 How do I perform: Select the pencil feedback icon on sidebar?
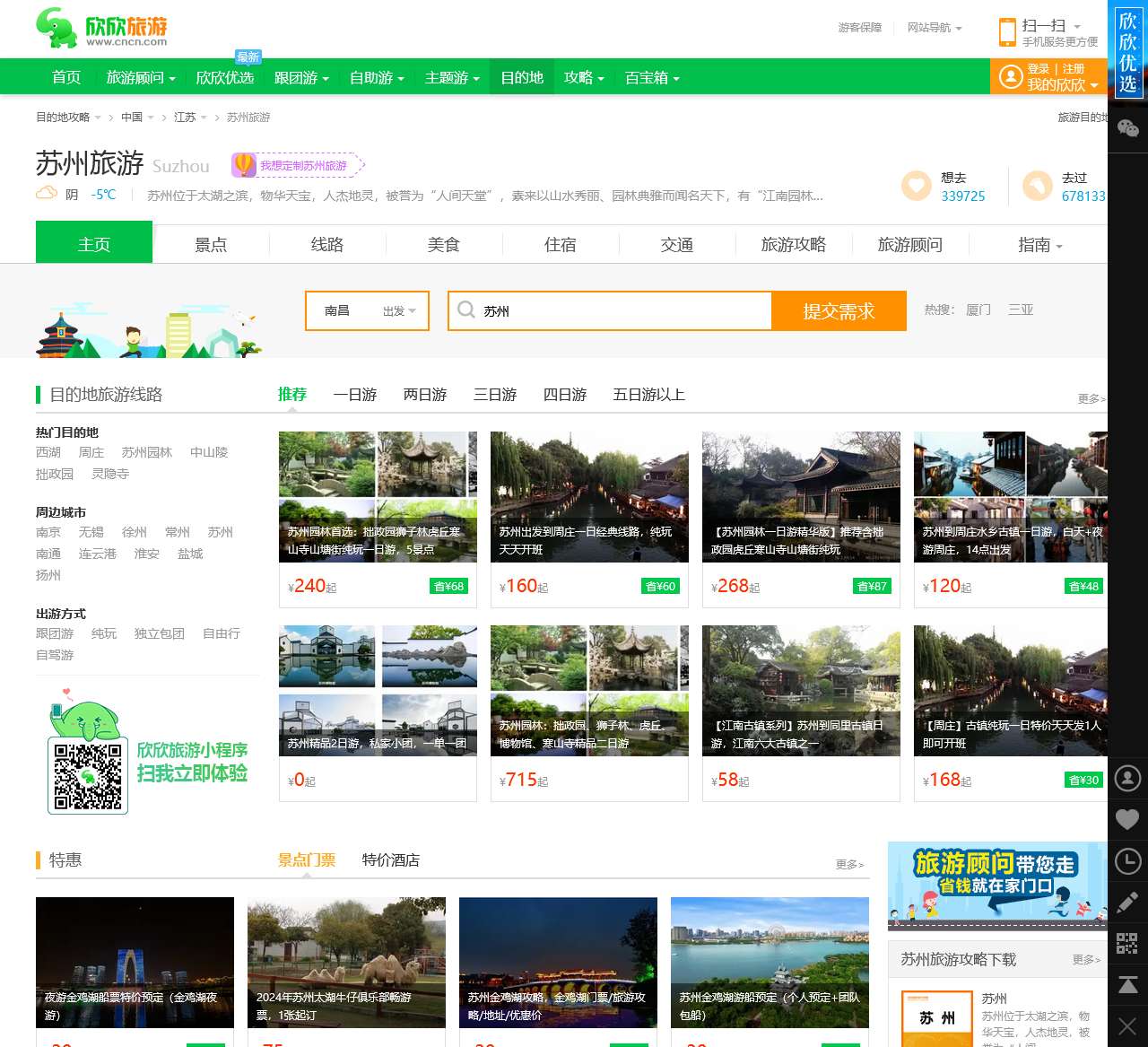(x=1127, y=902)
